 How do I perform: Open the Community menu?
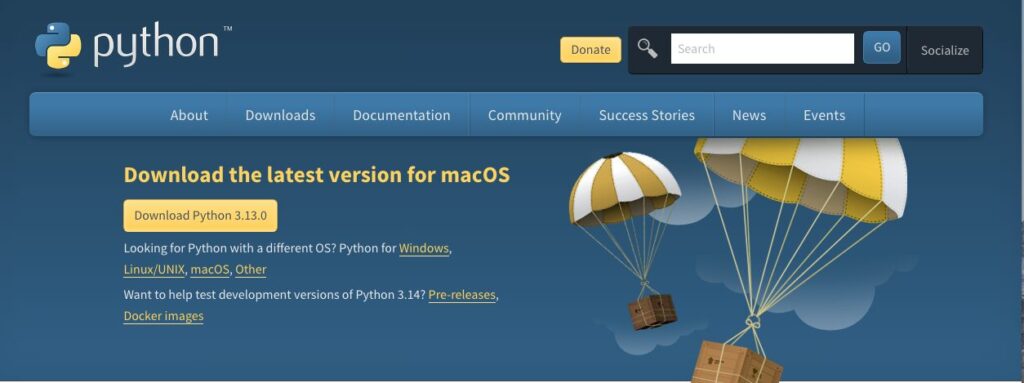point(524,115)
